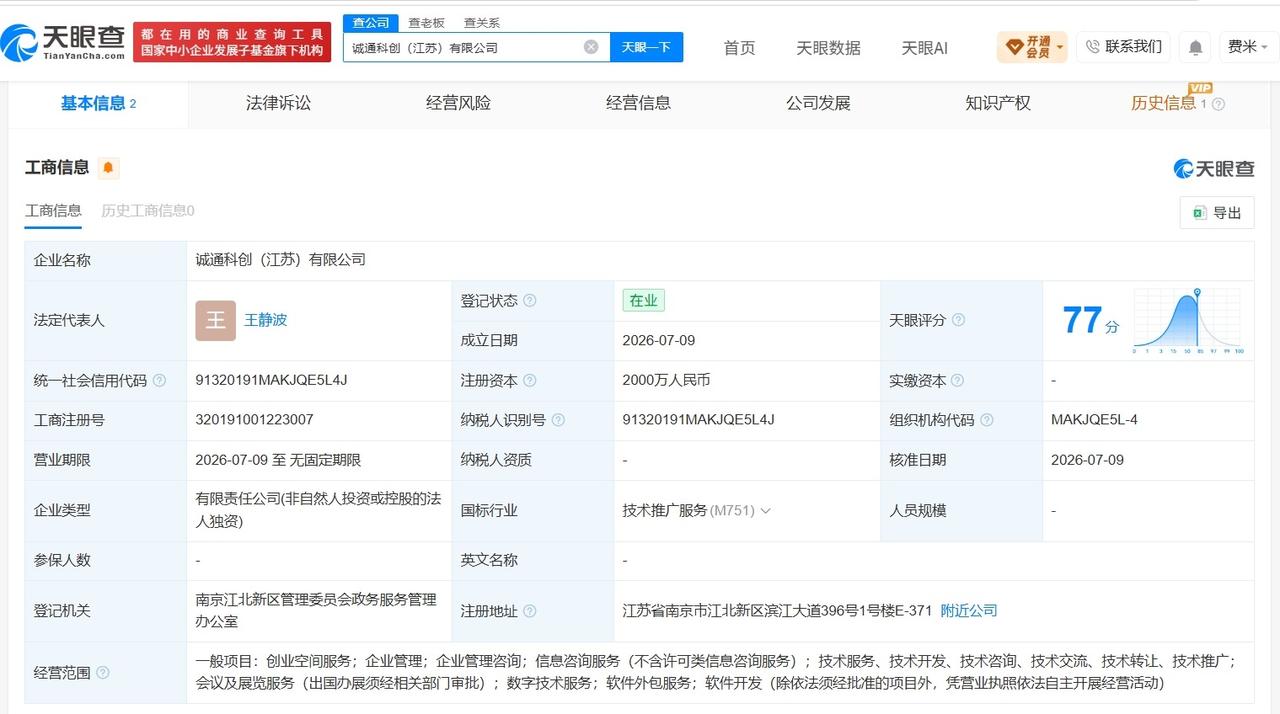Viewport: 1280px width, 714px height.
Task: Click the TianYanCha logo
Action: pyautogui.click(x=63, y=42)
